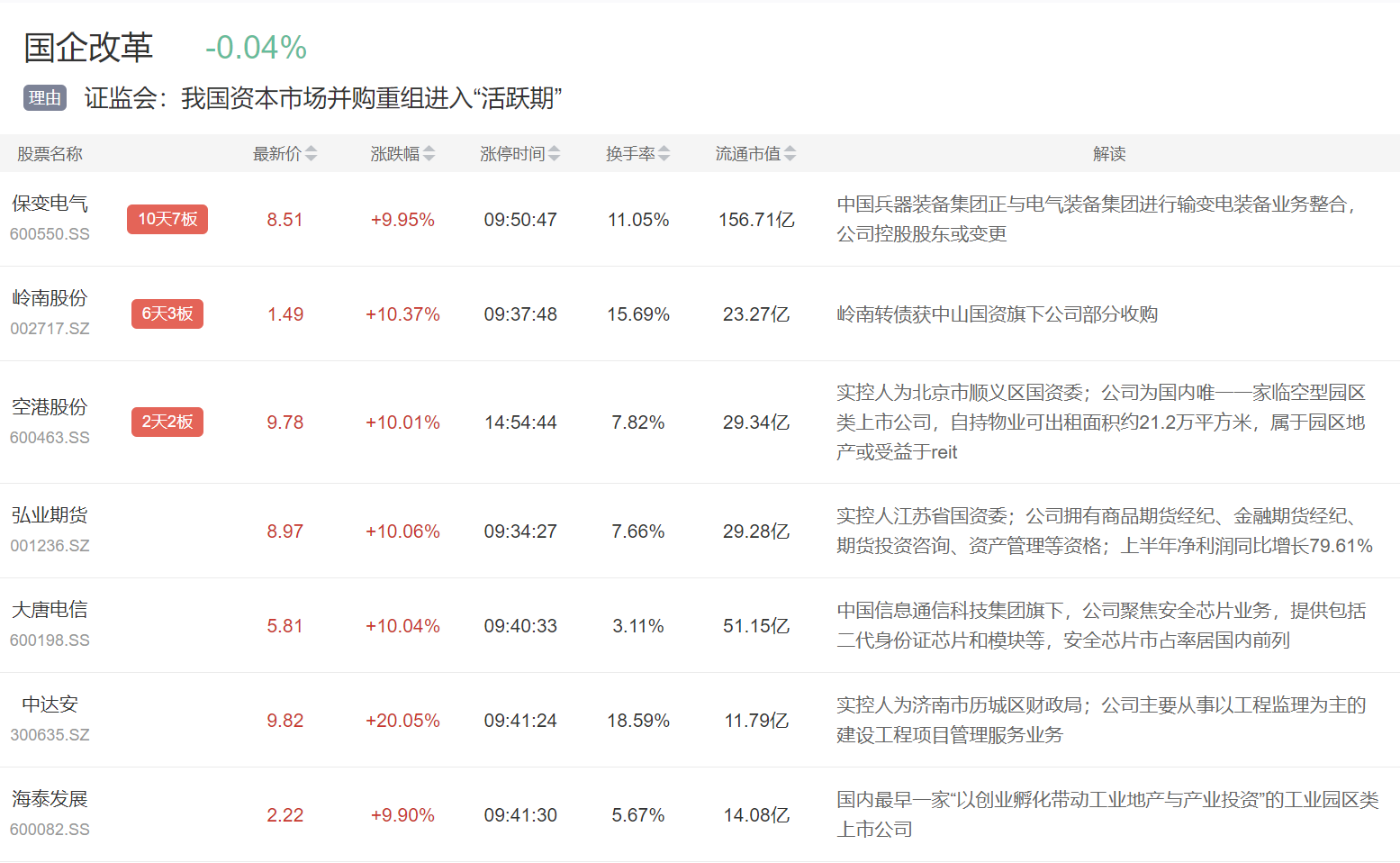The height and width of the screenshot is (863, 1400).
Task: Click the 换手率 column header label
Action: coord(630,154)
